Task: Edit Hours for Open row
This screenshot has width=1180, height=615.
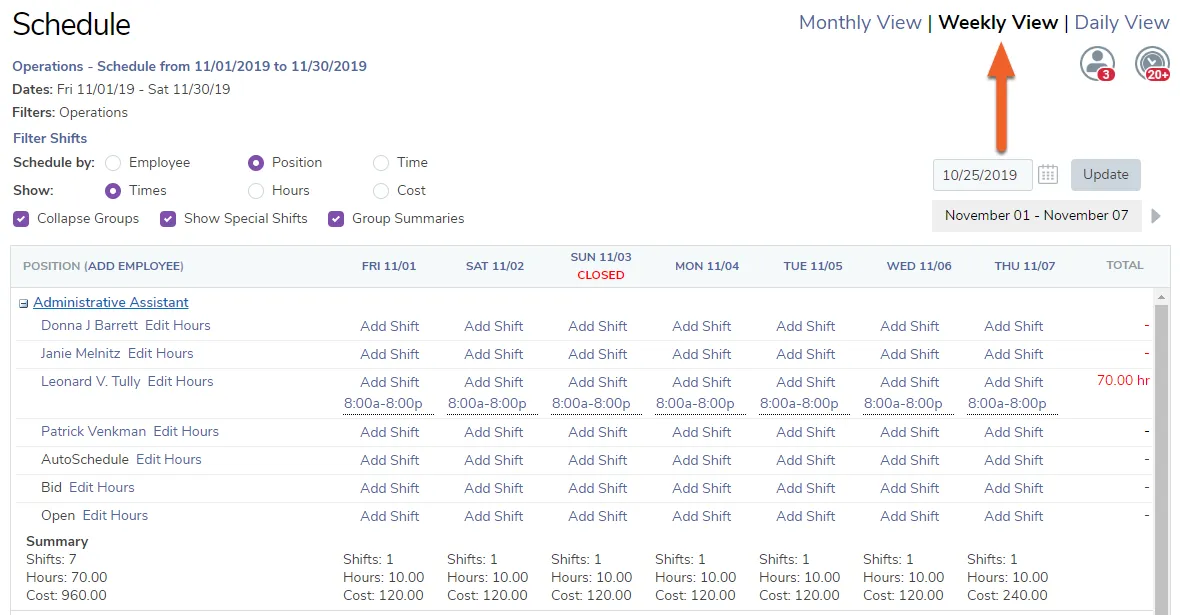Action: (115, 516)
